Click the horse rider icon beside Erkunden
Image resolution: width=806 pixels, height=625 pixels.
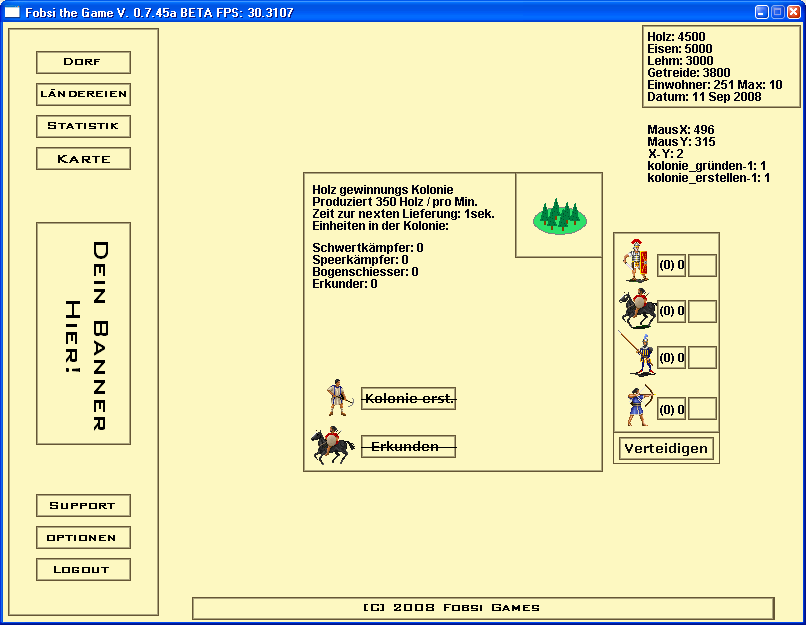point(333,446)
